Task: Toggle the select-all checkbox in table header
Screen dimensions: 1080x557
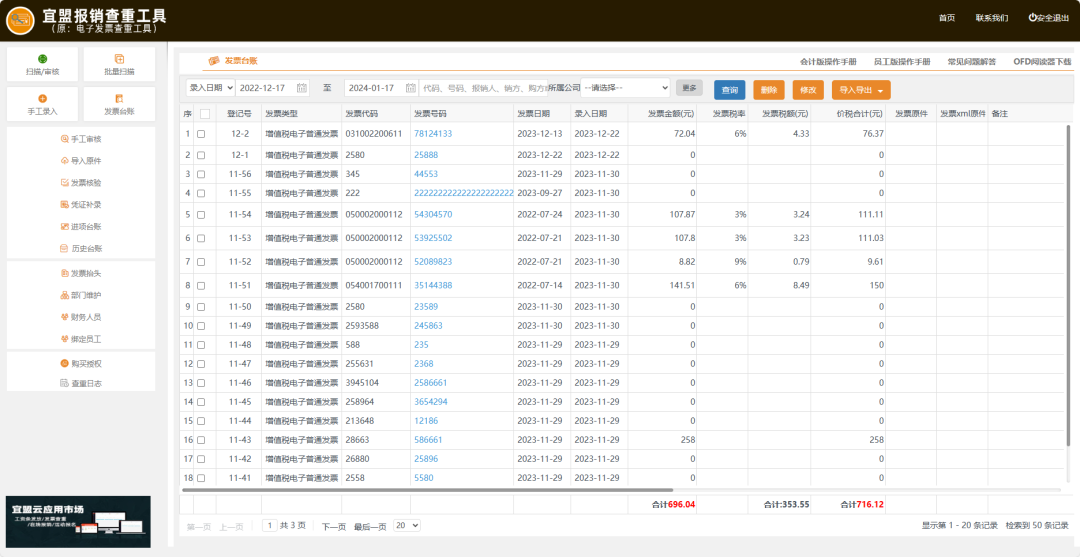Action: [x=205, y=114]
